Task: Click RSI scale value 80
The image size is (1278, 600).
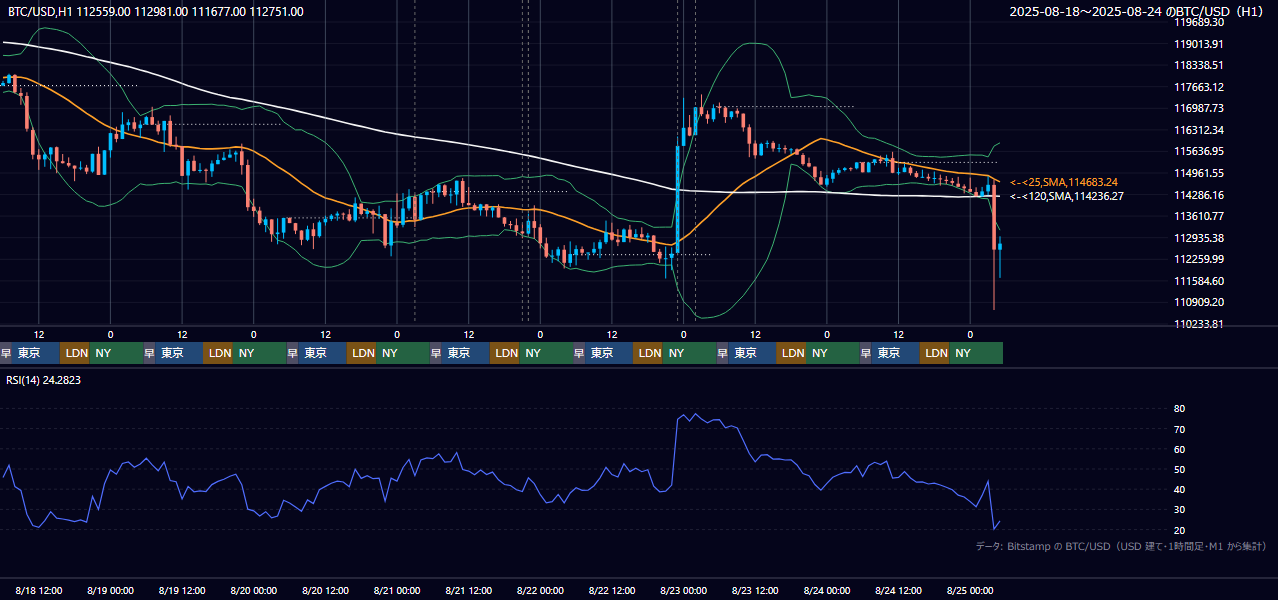Action: [x=1179, y=409]
